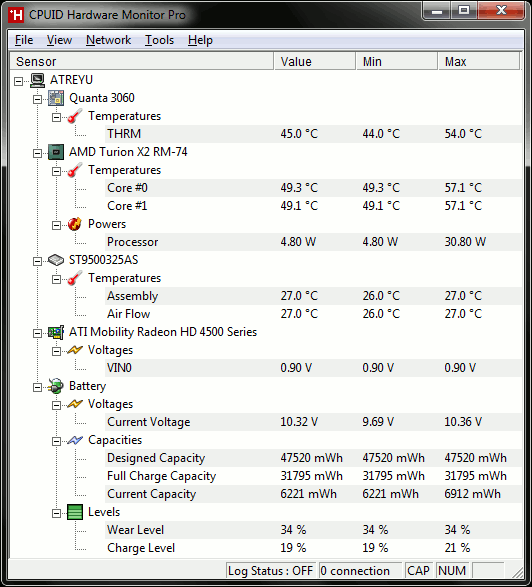This screenshot has width=532, height=587.
Task: Select the Wear Level row
Action: pyautogui.click(x=313, y=530)
